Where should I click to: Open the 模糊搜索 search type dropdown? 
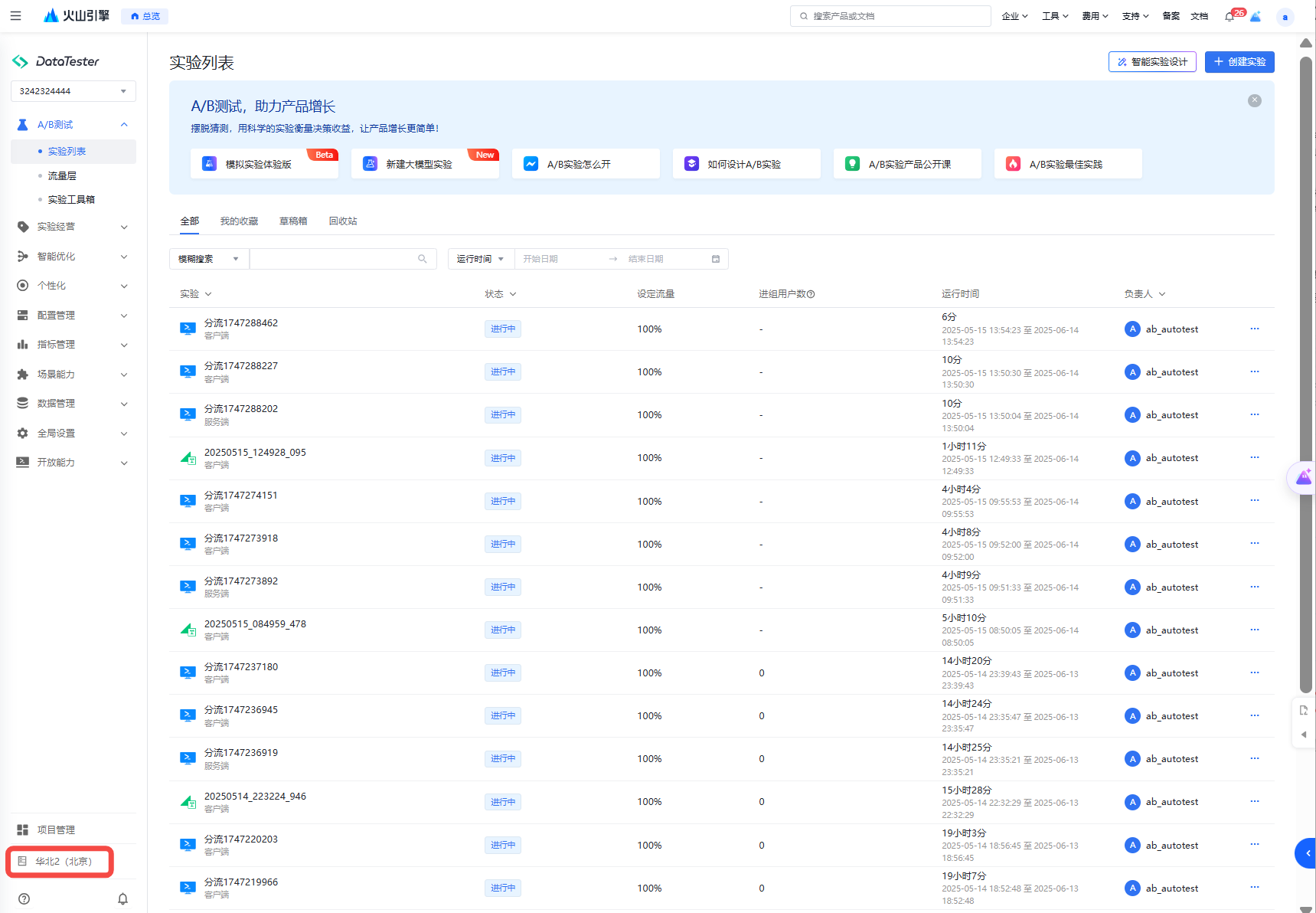209,259
